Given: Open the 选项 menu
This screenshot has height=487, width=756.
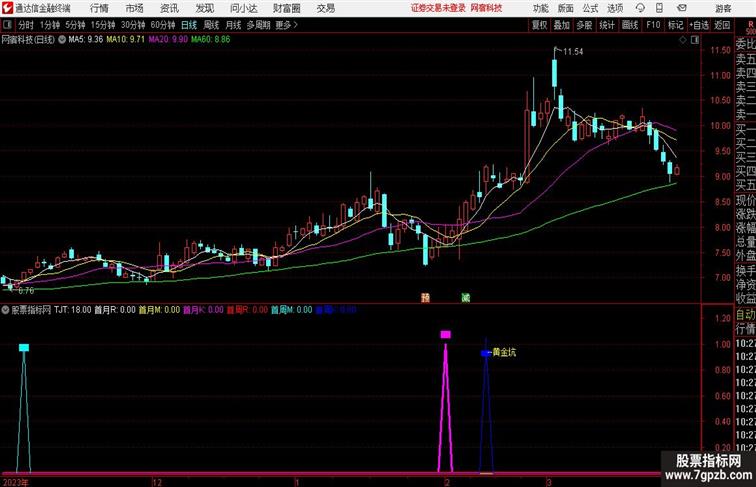Looking at the screenshot, I should pyautogui.click(x=615, y=8).
